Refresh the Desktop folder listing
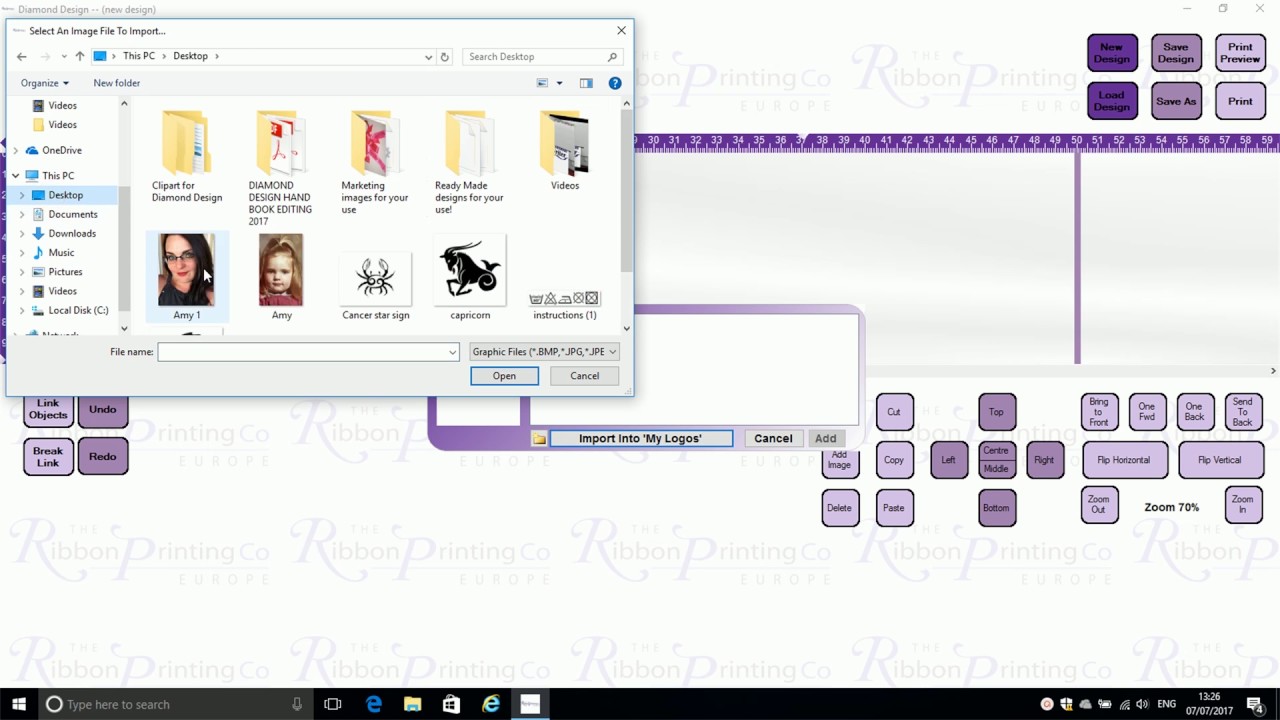 (445, 57)
